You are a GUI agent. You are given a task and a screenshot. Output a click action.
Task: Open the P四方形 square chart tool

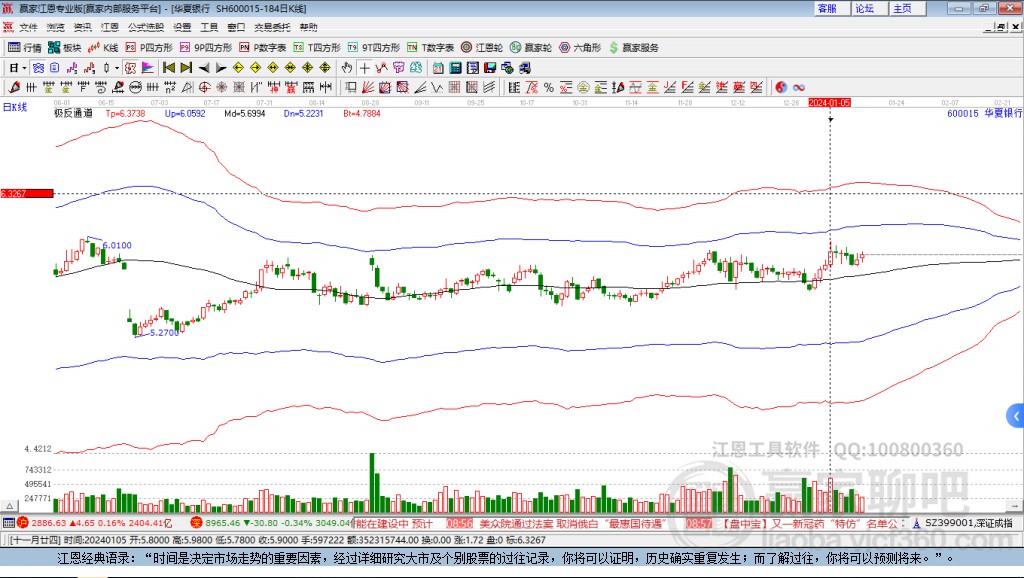150,47
